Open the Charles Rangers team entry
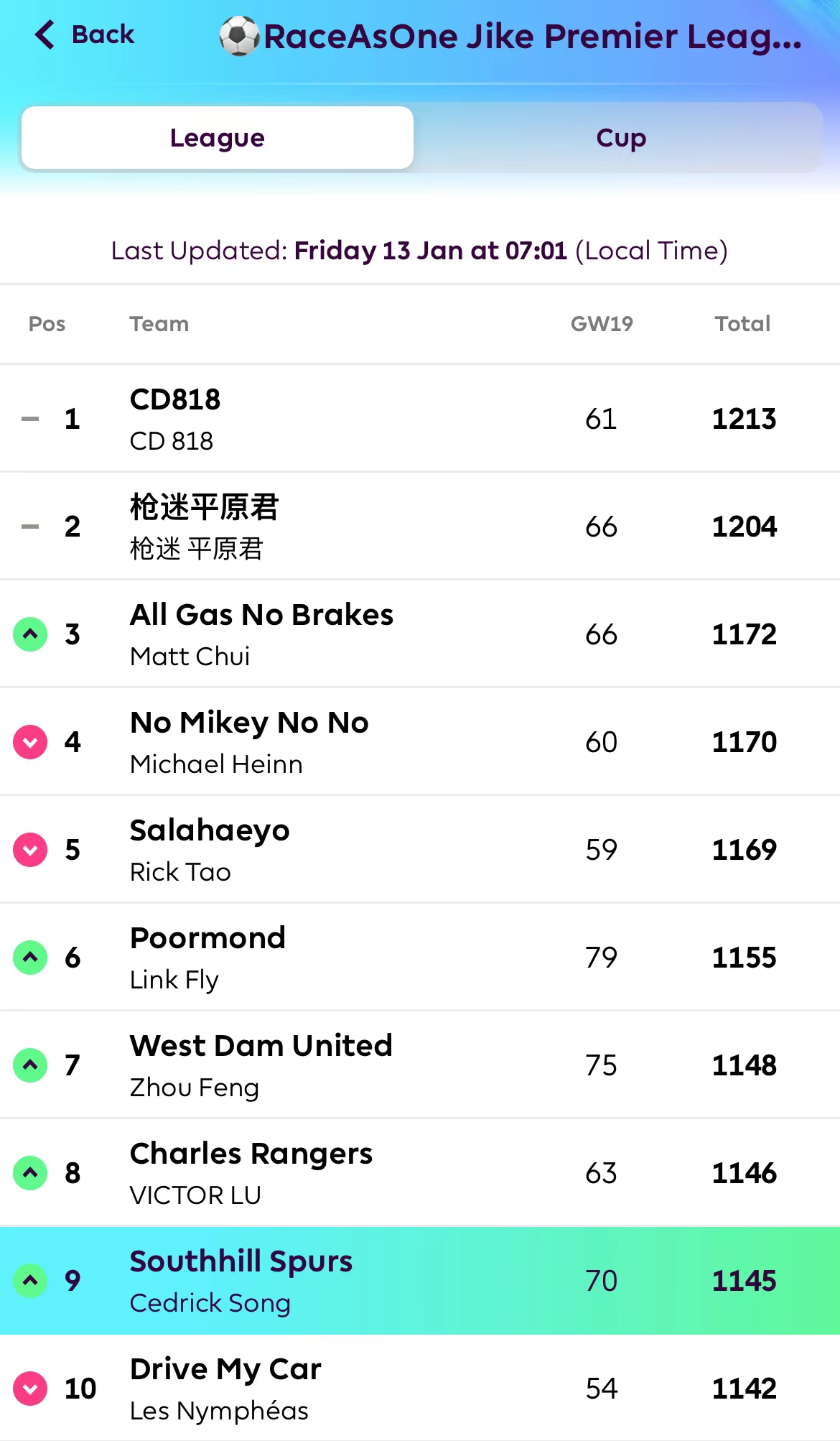 pyautogui.click(x=251, y=1154)
